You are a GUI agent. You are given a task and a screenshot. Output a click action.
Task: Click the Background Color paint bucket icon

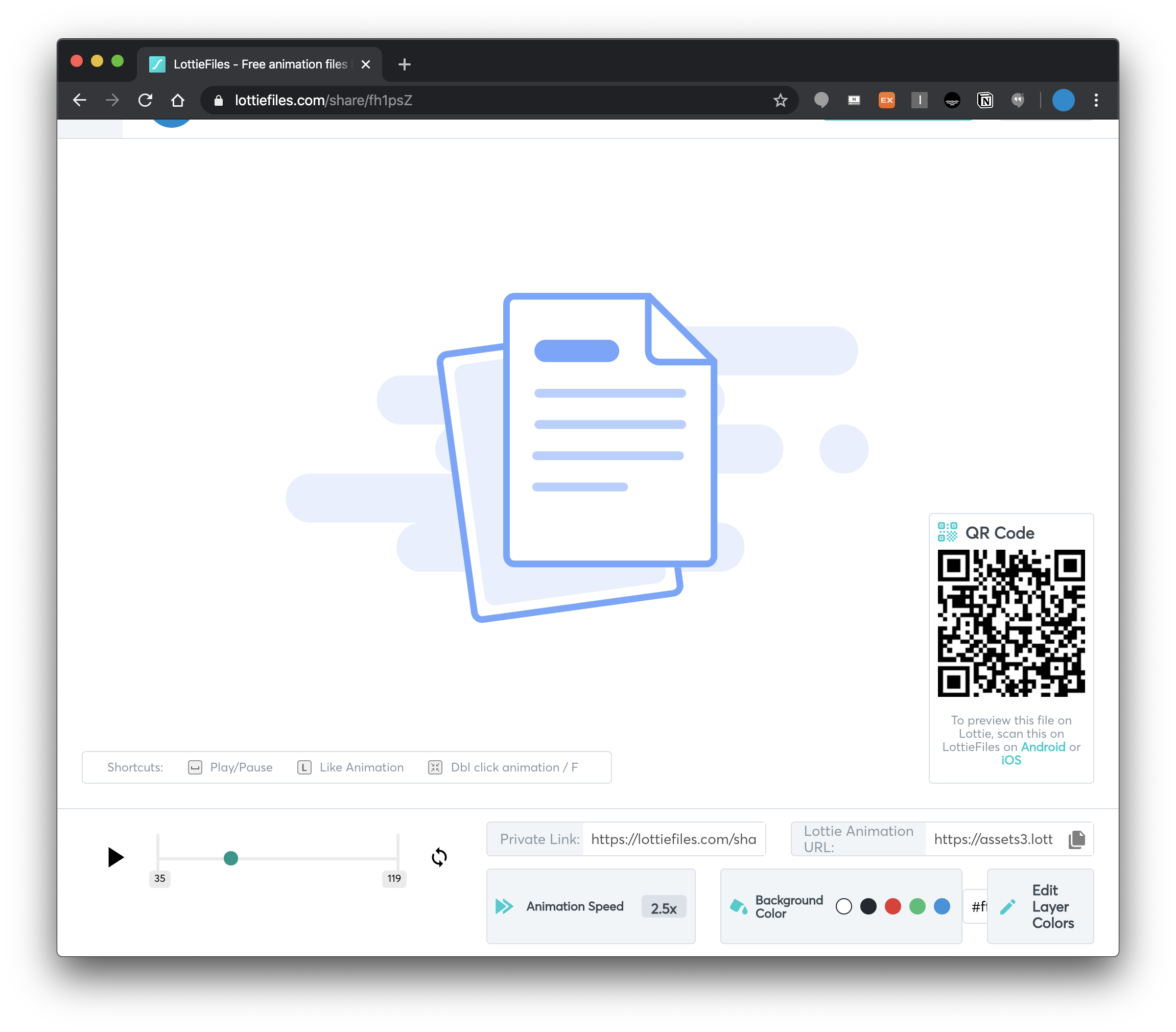[738, 907]
